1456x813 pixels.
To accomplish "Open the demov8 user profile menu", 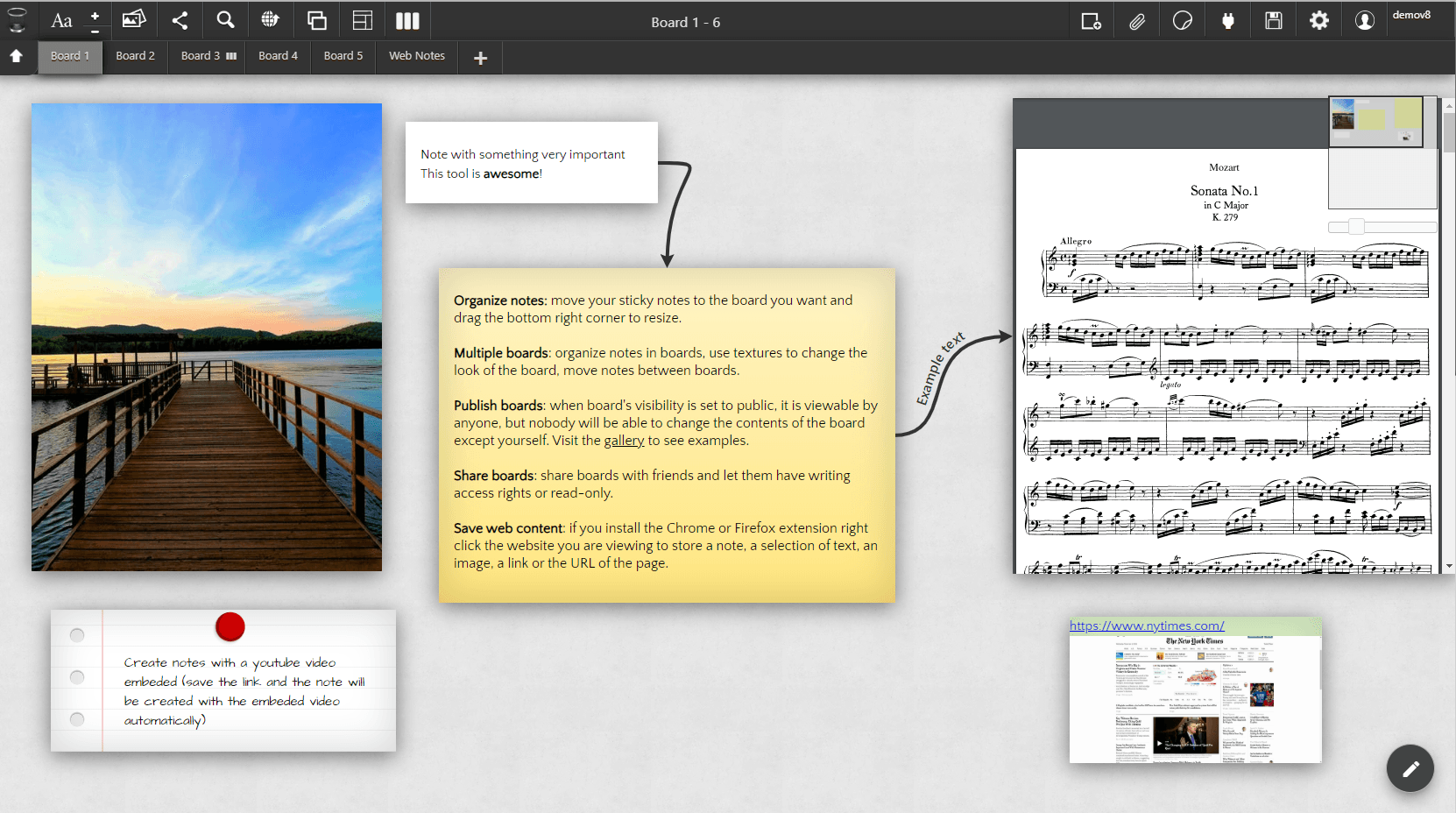I will 1364,21.
